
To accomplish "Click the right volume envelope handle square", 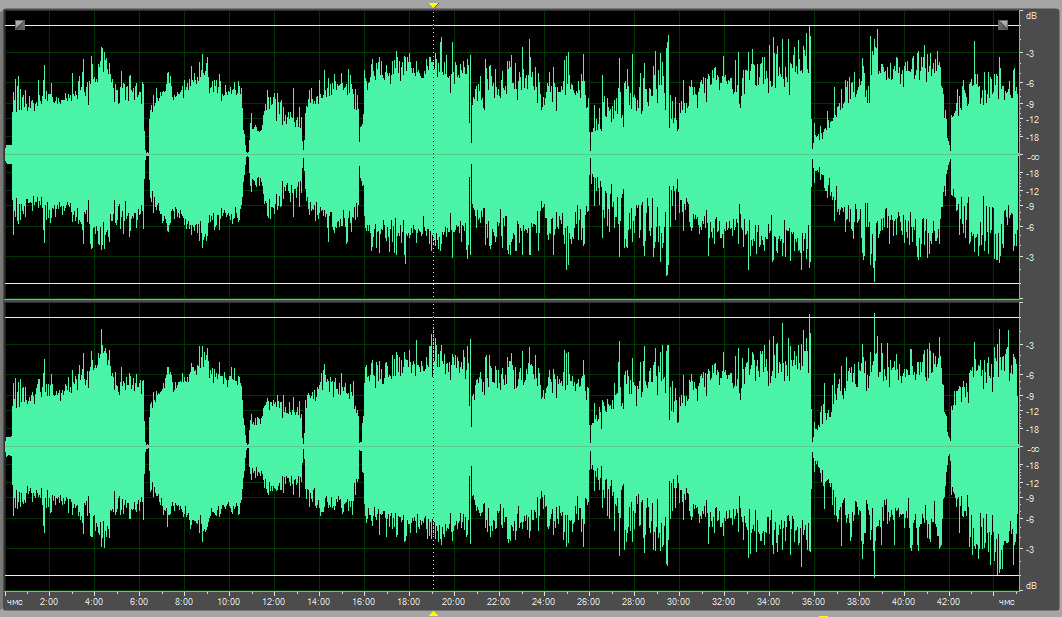I will click(x=1003, y=25).
